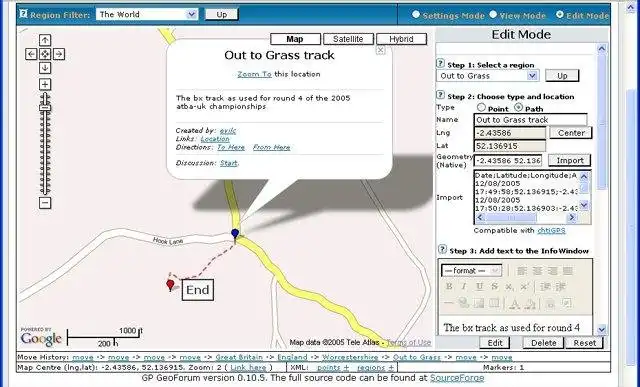Click the Reset button
This screenshot has height=387, width=640.
[584, 343]
